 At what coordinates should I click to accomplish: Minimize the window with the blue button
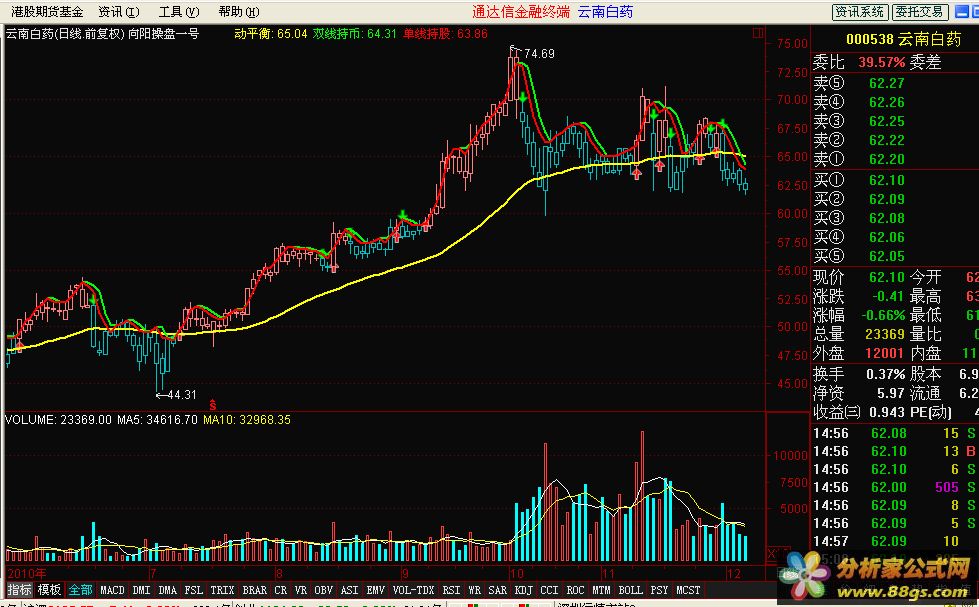963,11
